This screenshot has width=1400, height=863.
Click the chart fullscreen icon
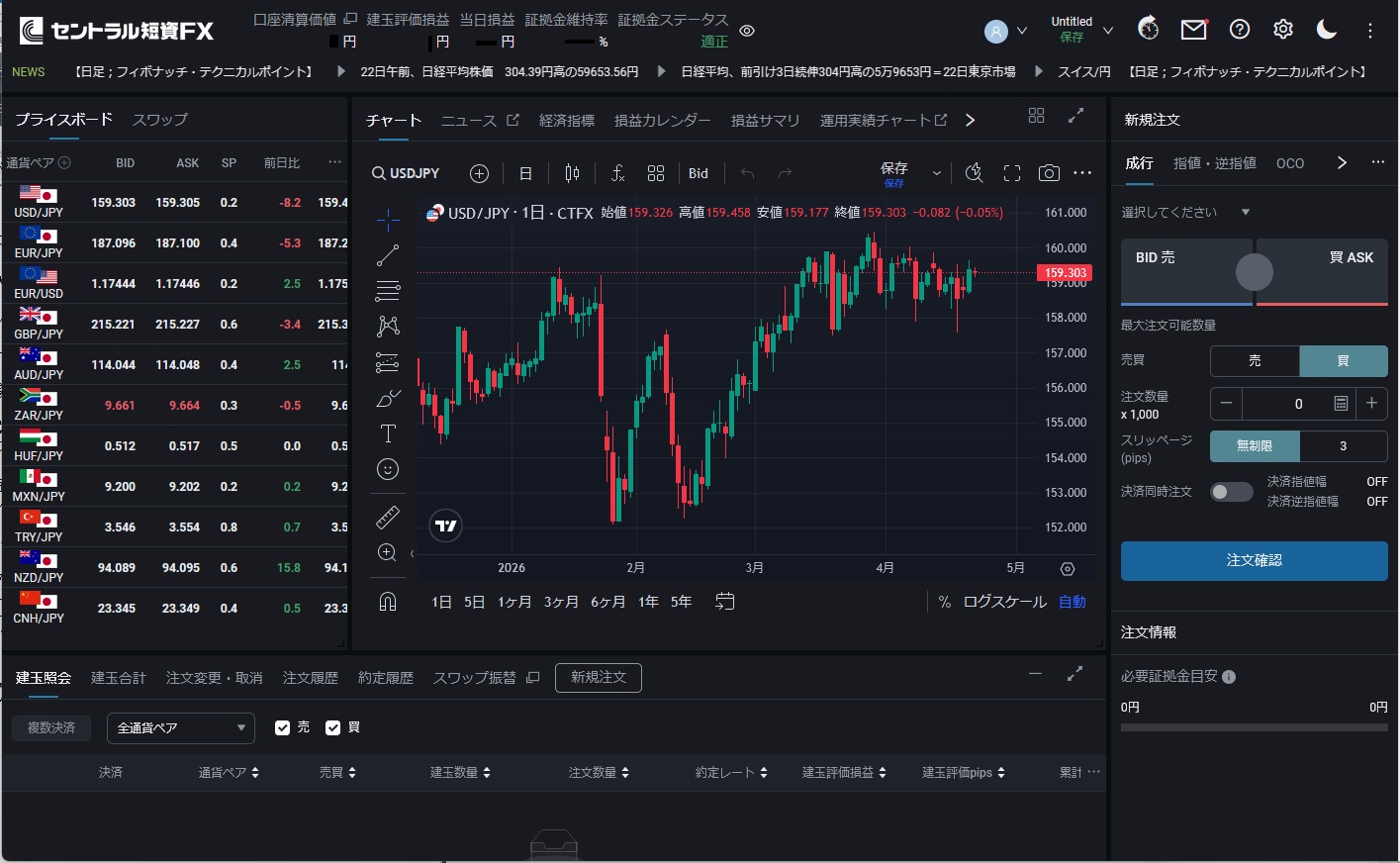(x=1012, y=173)
